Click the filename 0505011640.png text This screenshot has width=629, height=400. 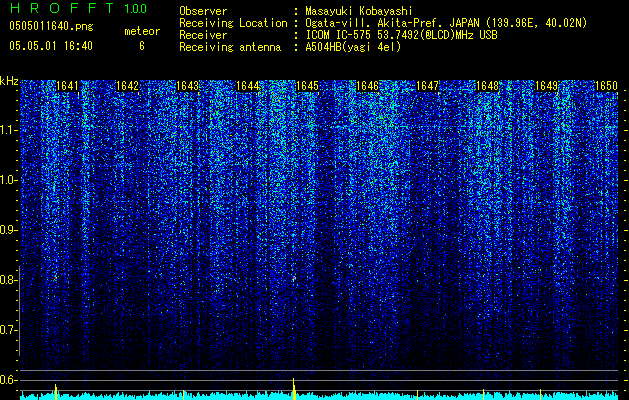[51, 26]
